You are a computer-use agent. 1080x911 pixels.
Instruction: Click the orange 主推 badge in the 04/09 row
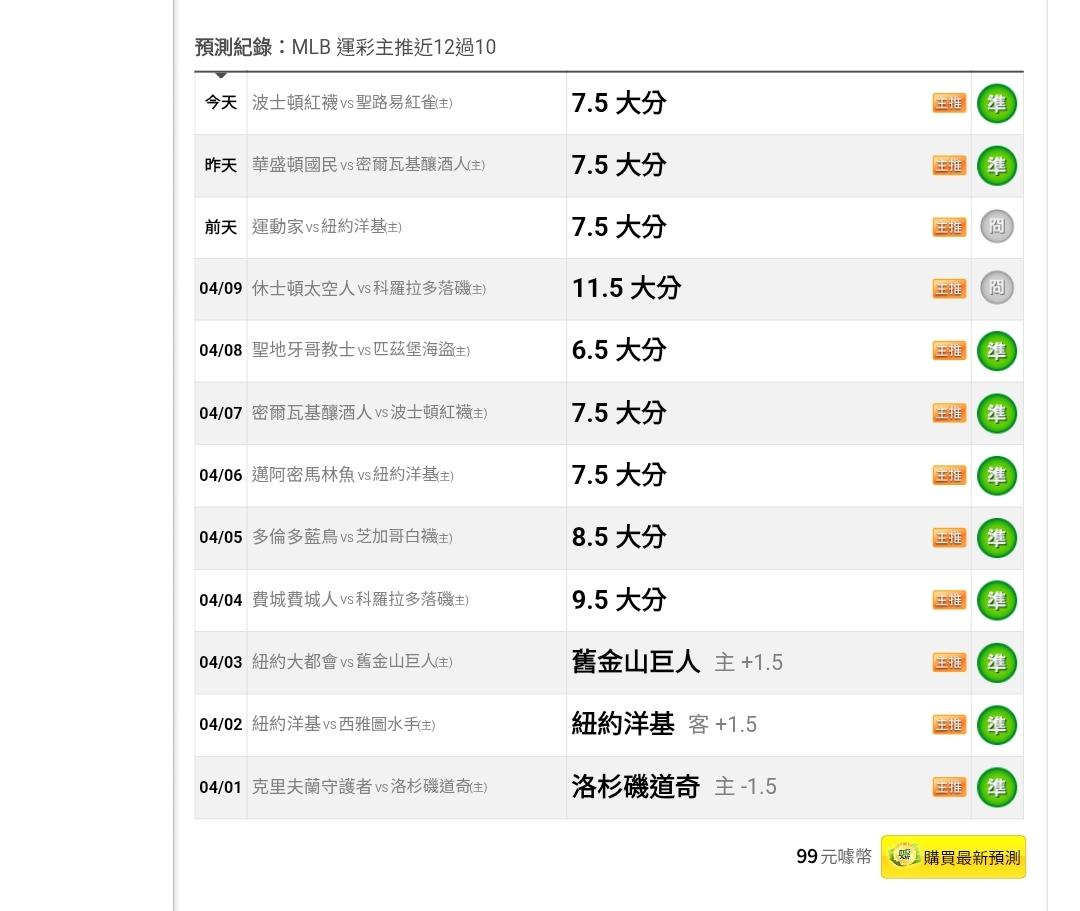949,289
